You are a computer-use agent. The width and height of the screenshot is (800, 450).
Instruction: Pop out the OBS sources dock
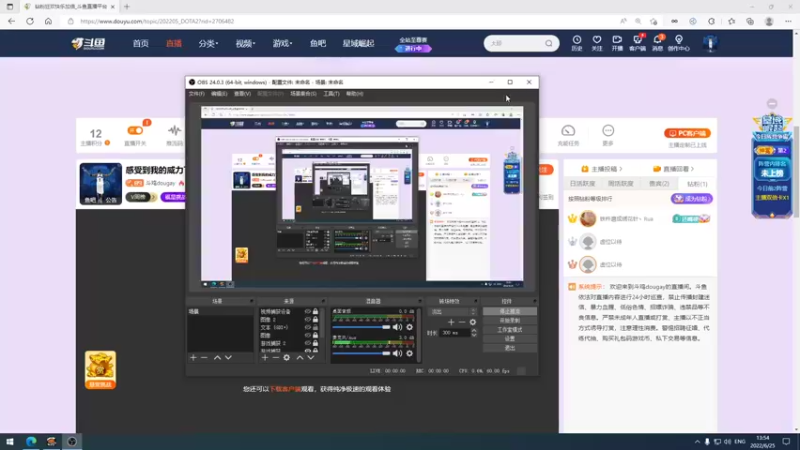[x=323, y=301]
